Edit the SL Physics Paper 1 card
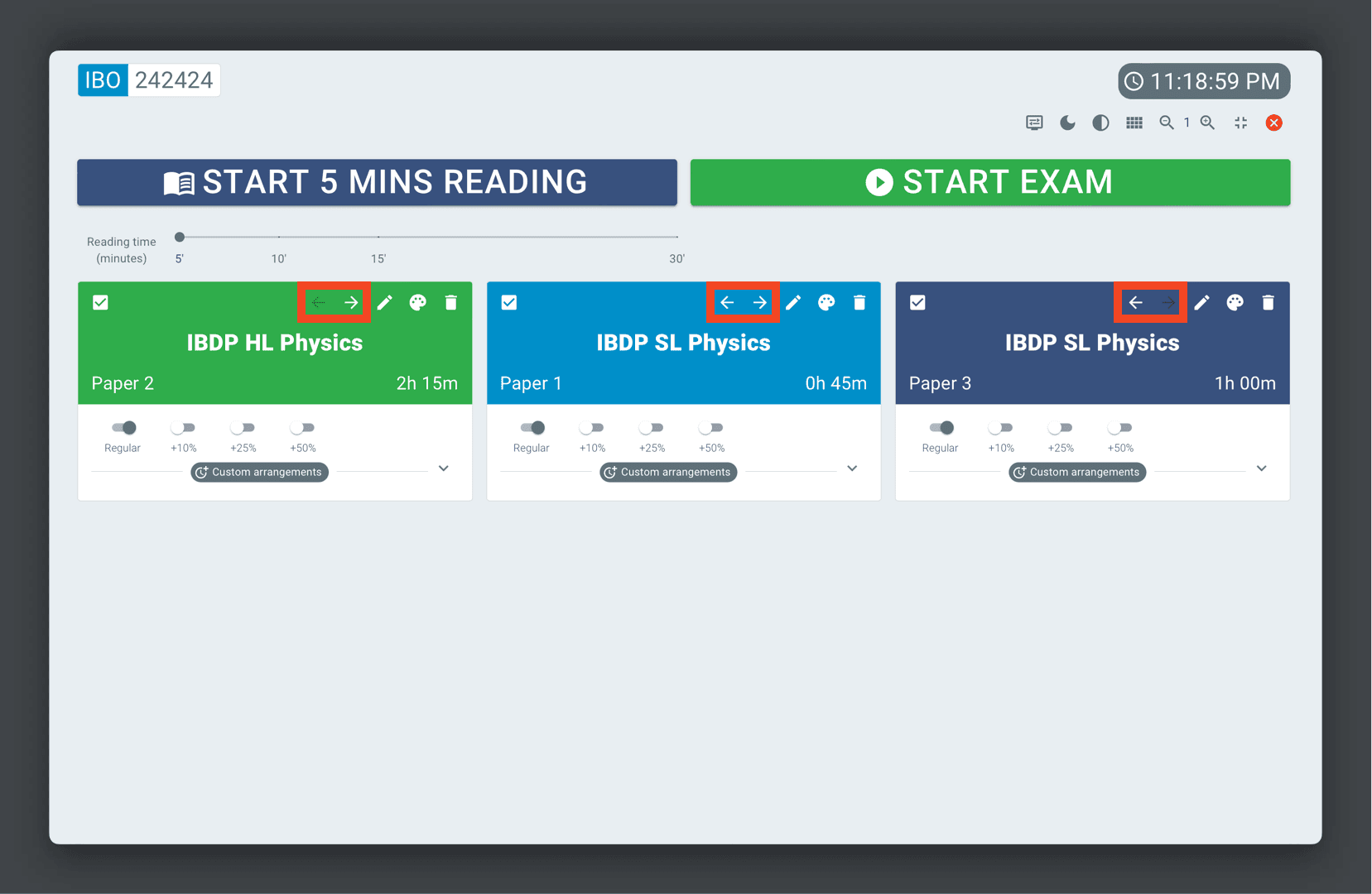Screen dimensions: 1372x894 coord(793,302)
